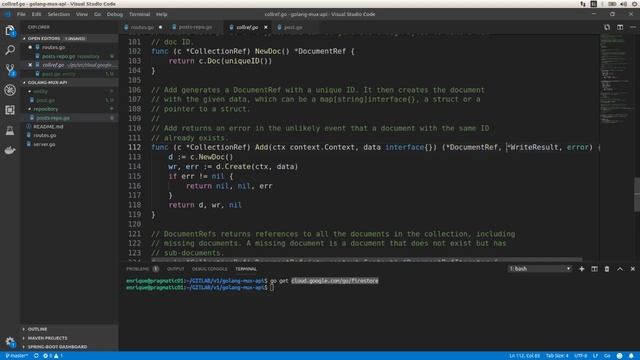
Task: Click the open changes icon in the editor toolbar
Action: pyautogui.click(x=607, y=27)
